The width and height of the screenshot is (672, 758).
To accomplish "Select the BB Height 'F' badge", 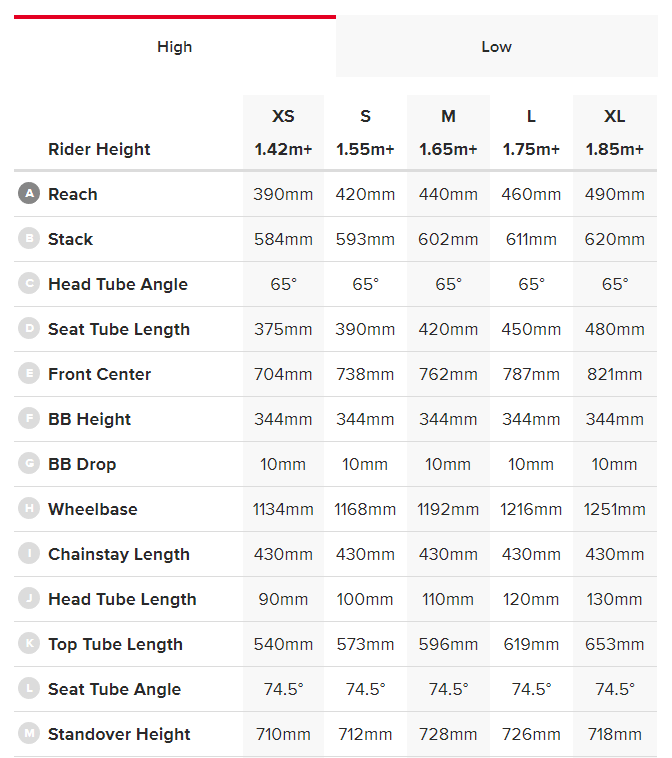I will coord(29,419).
